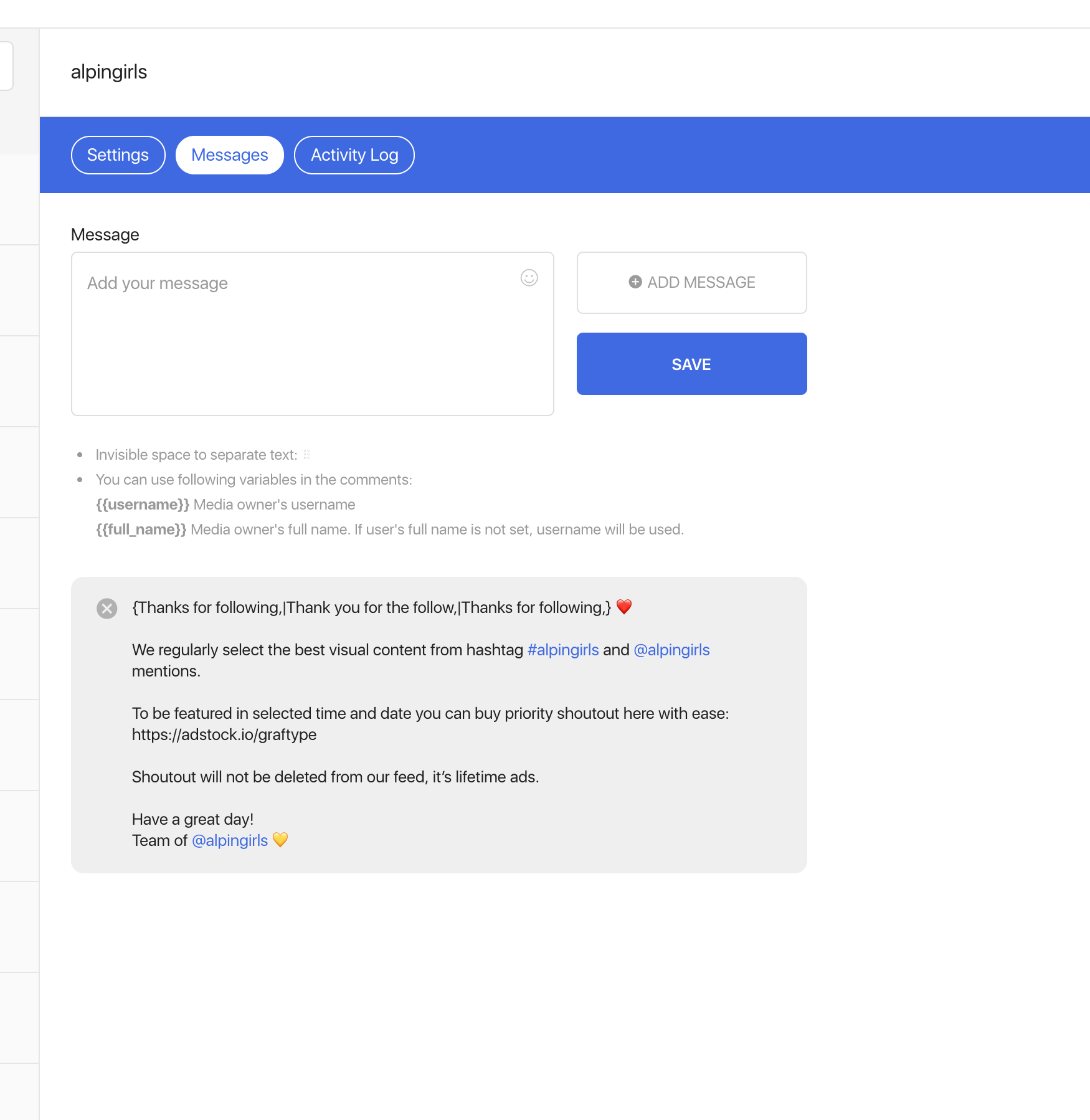Click the {{full_name}} variable
Image resolution: width=1090 pixels, height=1120 pixels.
point(141,529)
